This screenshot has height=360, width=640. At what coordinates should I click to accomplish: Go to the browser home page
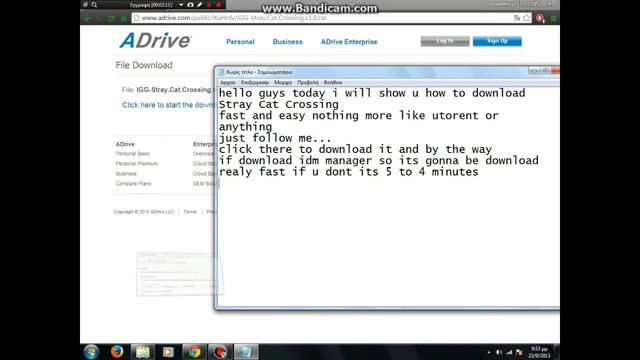click(123, 18)
